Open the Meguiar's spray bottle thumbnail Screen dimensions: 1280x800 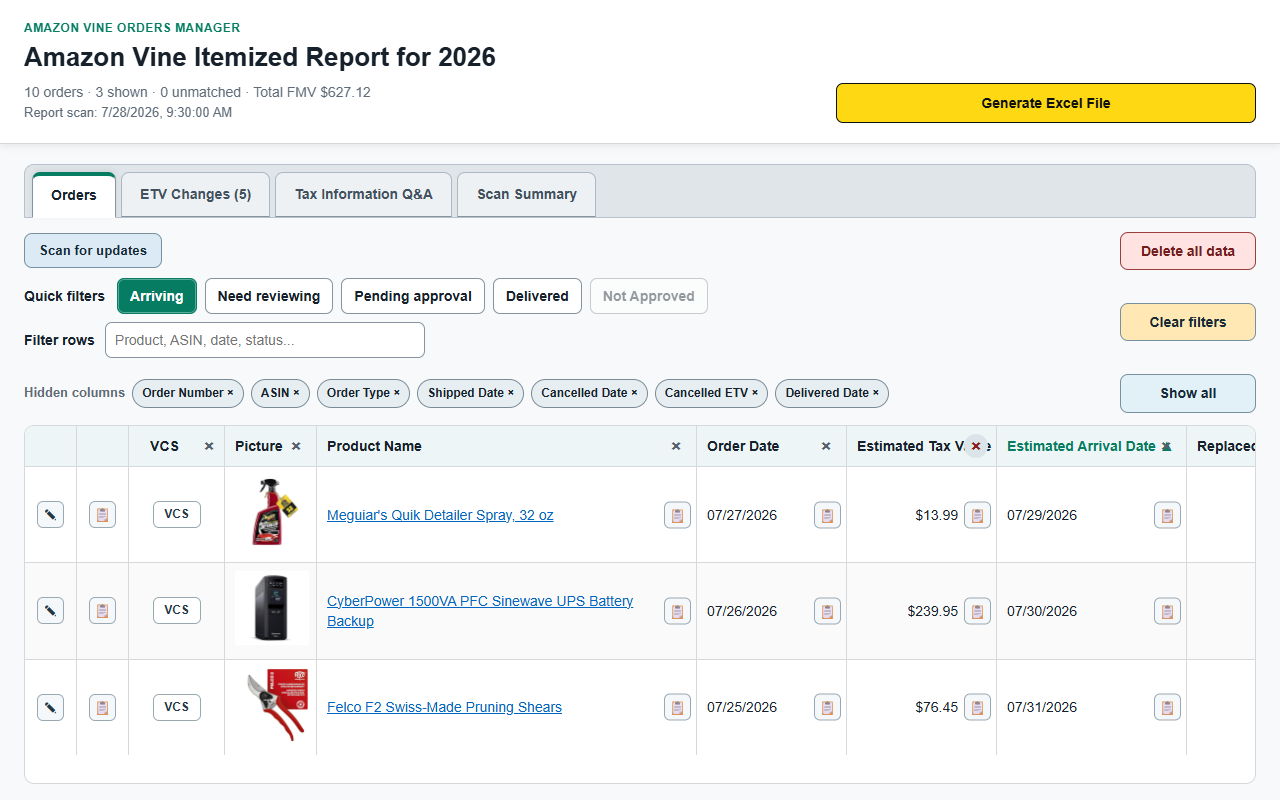(271, 512)
